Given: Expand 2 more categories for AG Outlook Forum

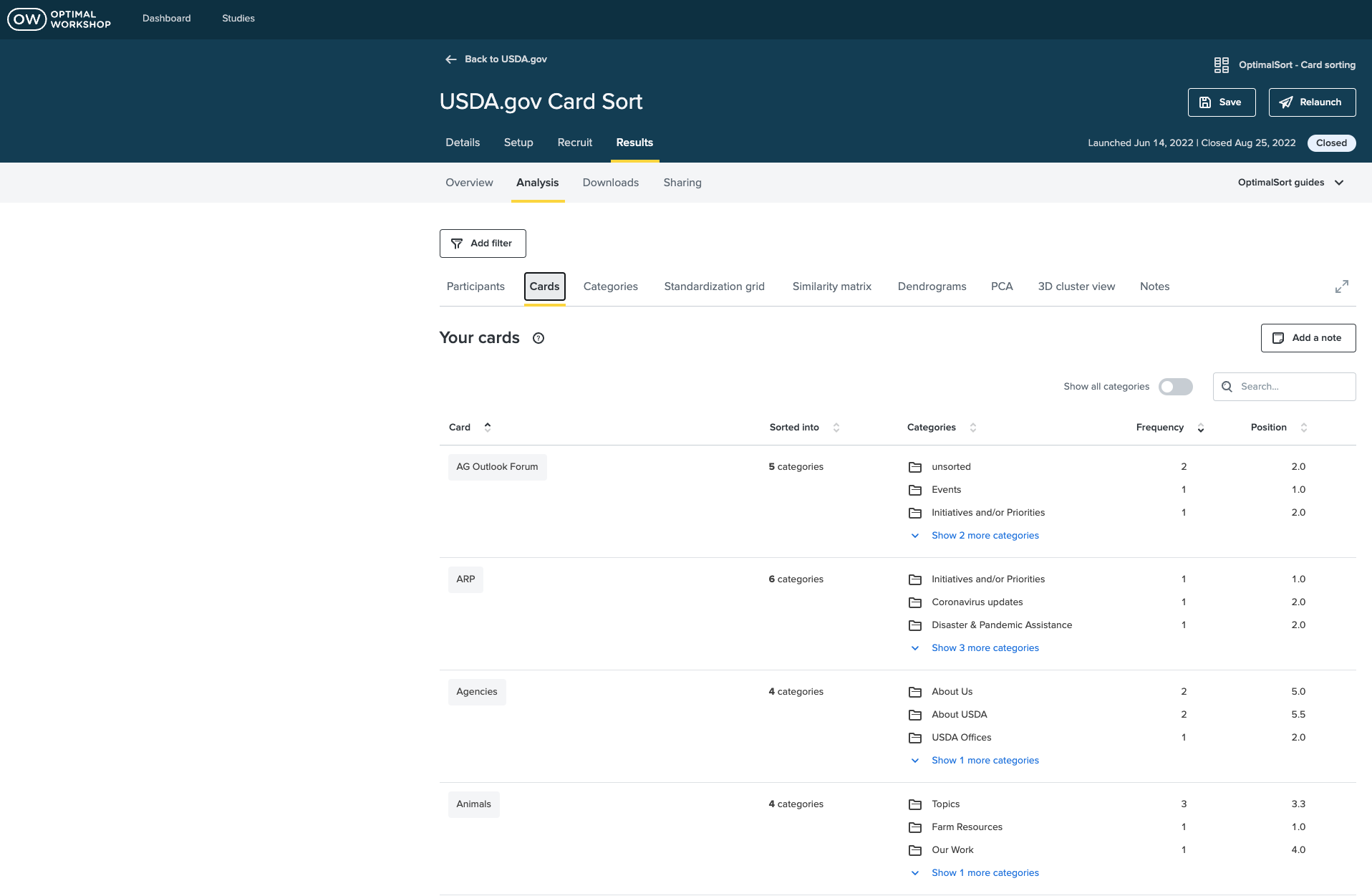Looking at the screenshot, I should (x=985, y=536).
